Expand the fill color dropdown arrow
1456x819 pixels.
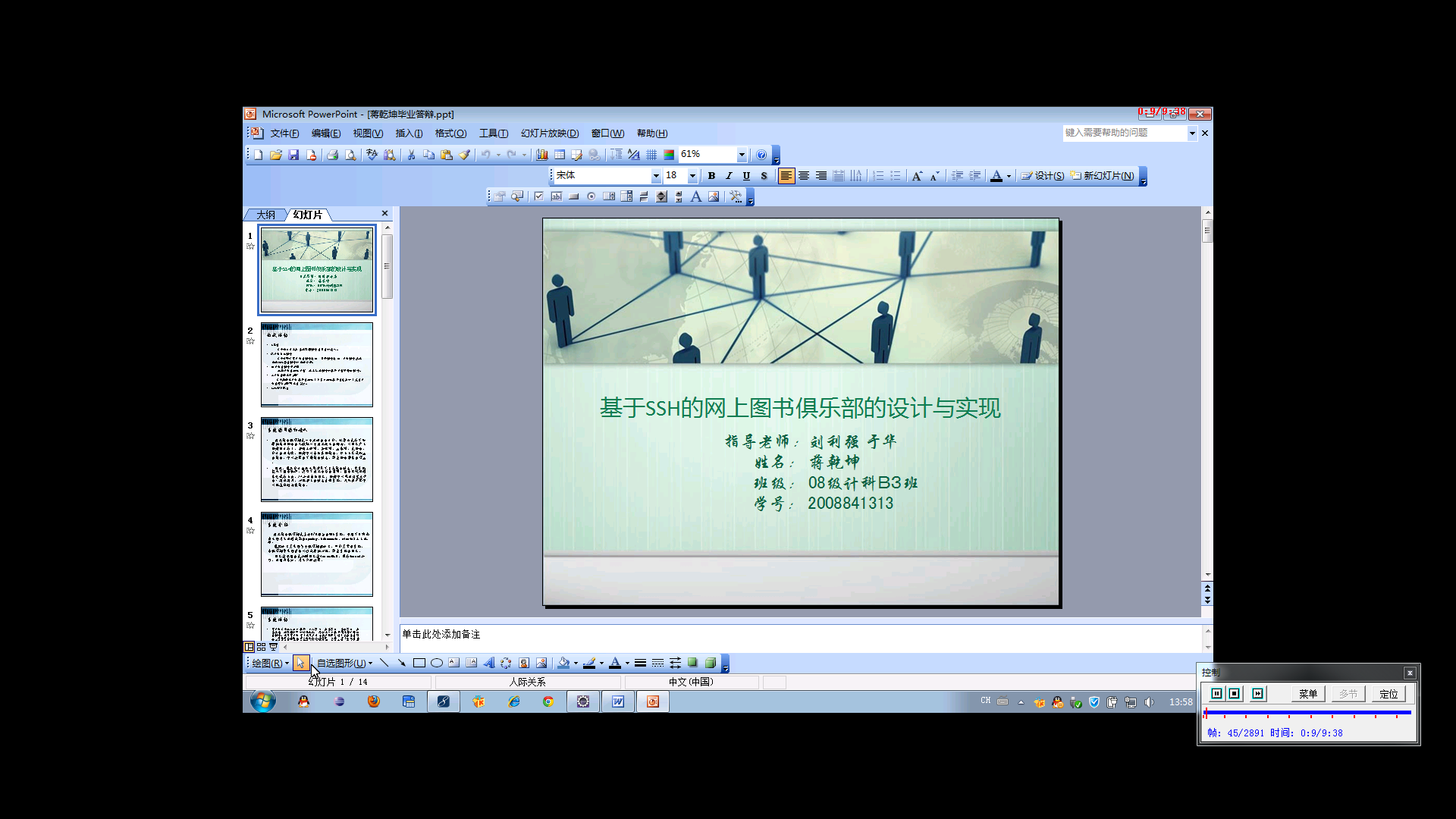[576, 663]
